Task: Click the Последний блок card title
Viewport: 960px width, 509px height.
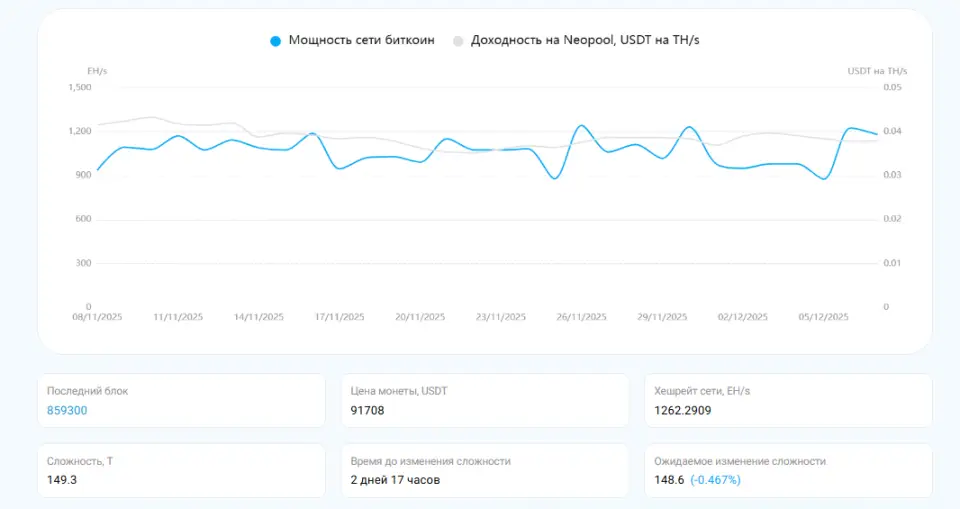Action: pos(88,391)
